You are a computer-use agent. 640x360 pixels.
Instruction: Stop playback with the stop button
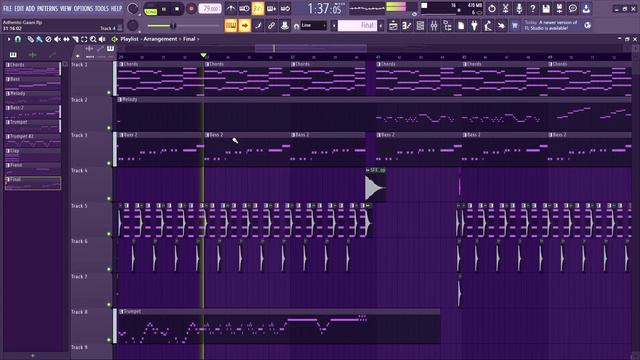click(x=177, y=9)
